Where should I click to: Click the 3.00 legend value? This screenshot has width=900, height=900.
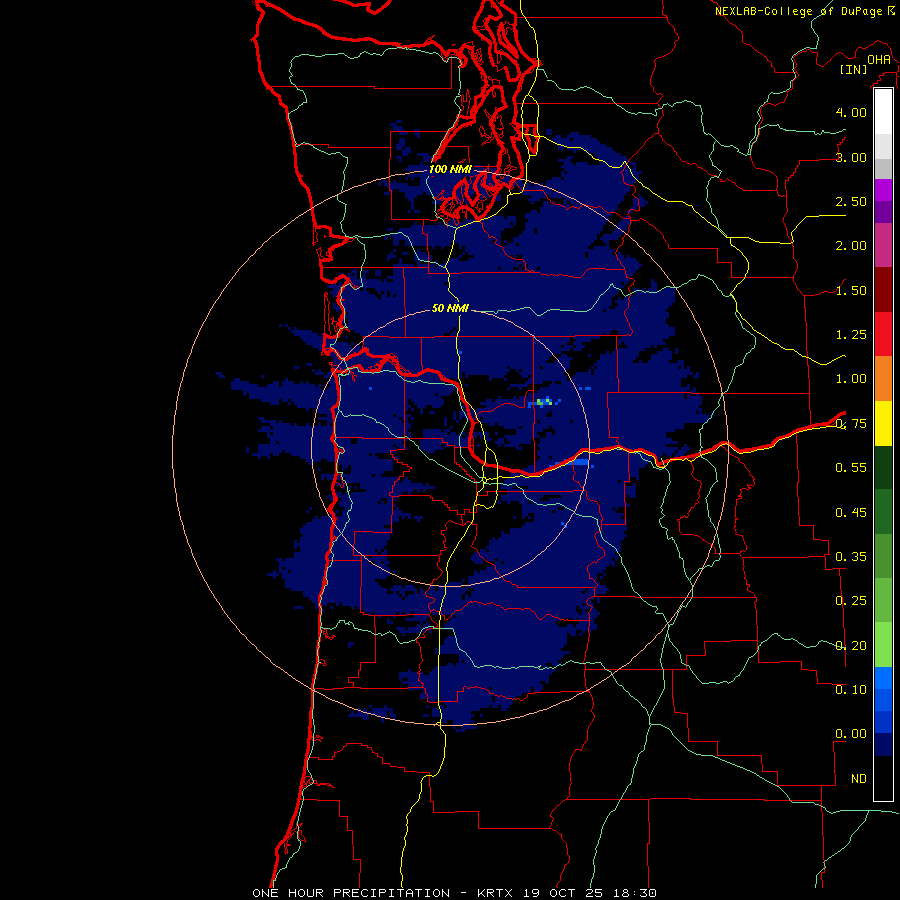pyautogui.click(x=851, y=157)
